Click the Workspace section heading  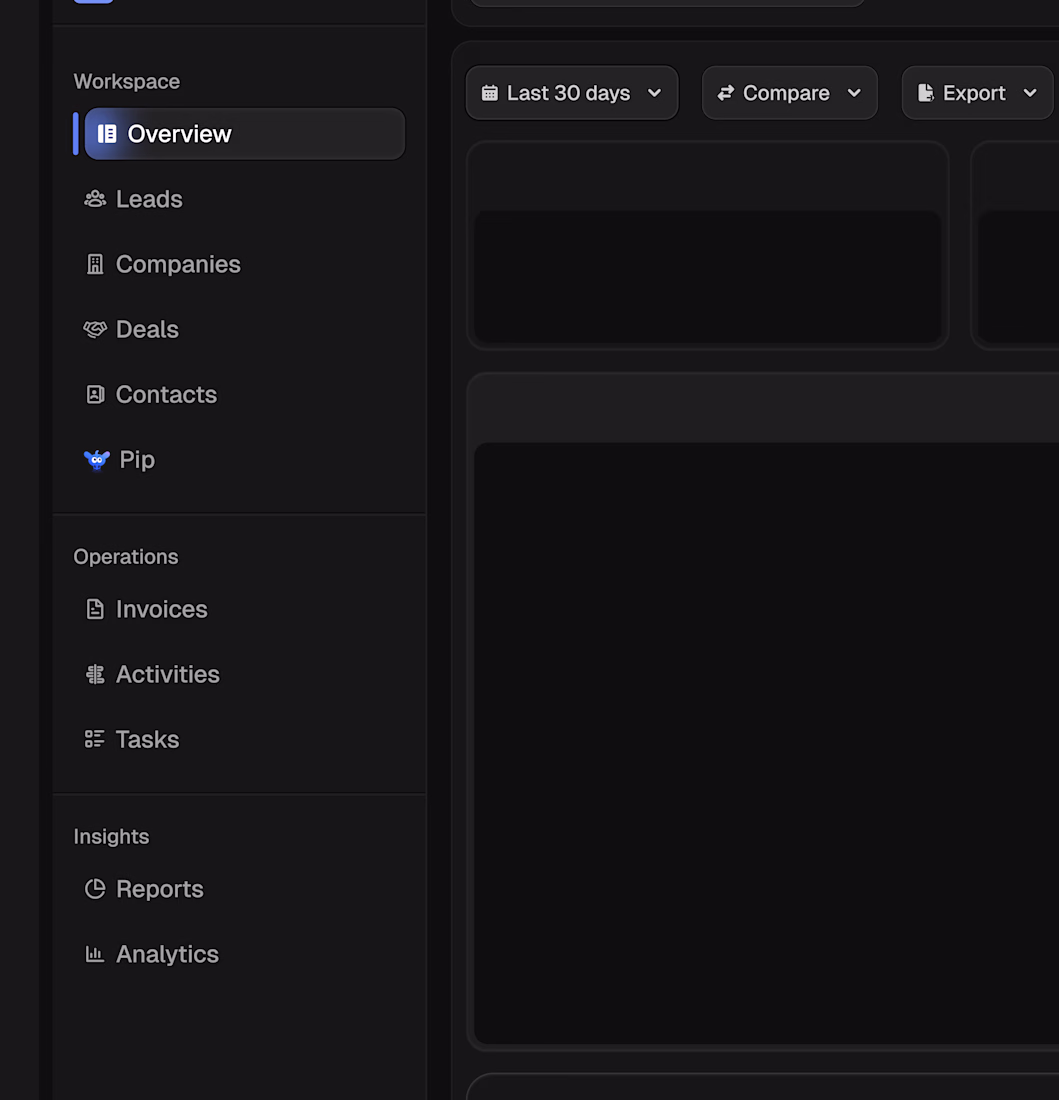[x=127, y=82]
